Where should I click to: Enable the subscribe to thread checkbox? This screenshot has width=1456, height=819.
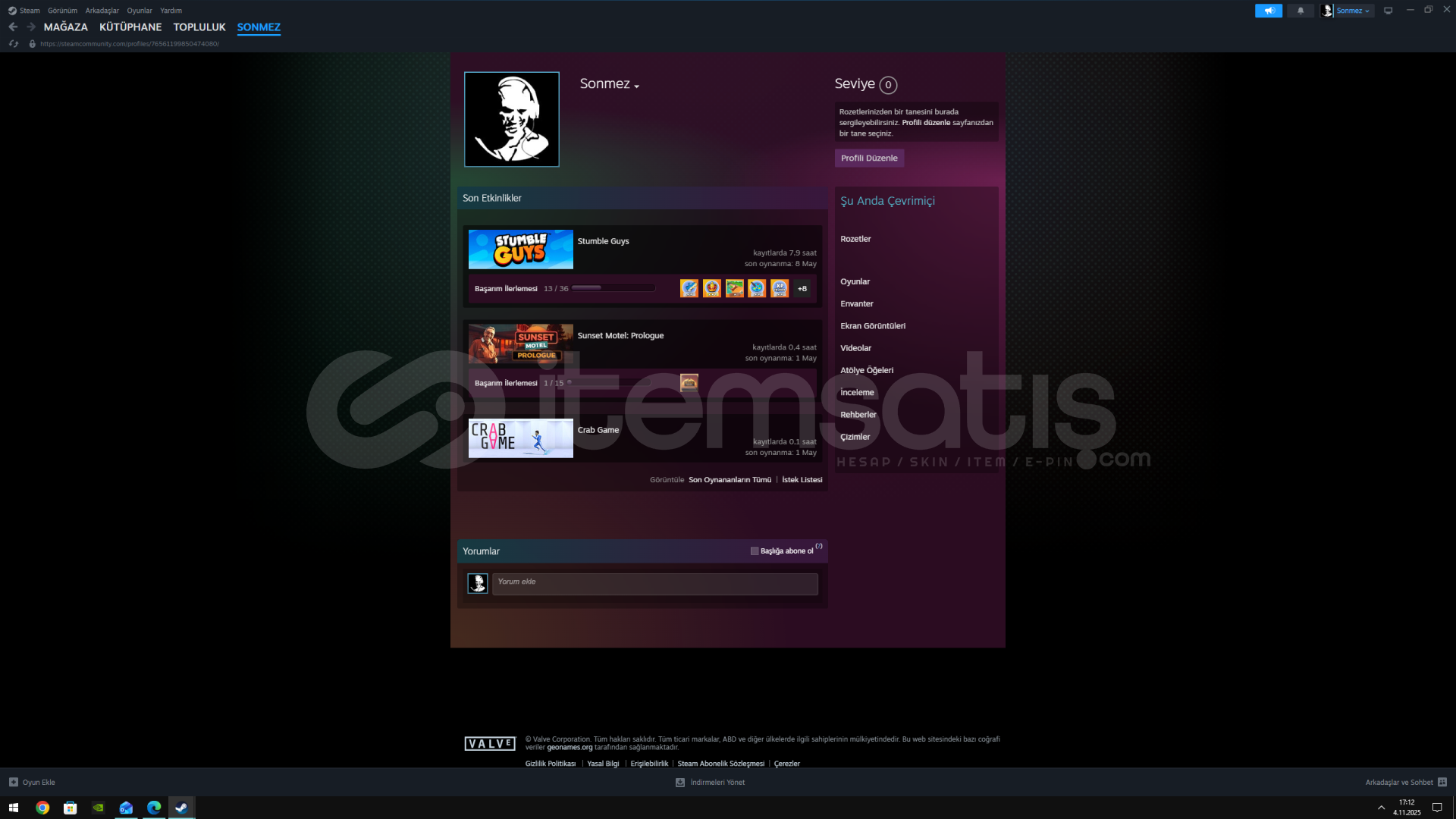755,551
